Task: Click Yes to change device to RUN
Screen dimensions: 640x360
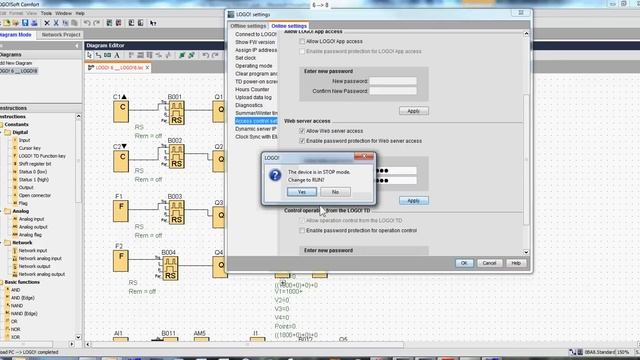Action: pos(302,192)
